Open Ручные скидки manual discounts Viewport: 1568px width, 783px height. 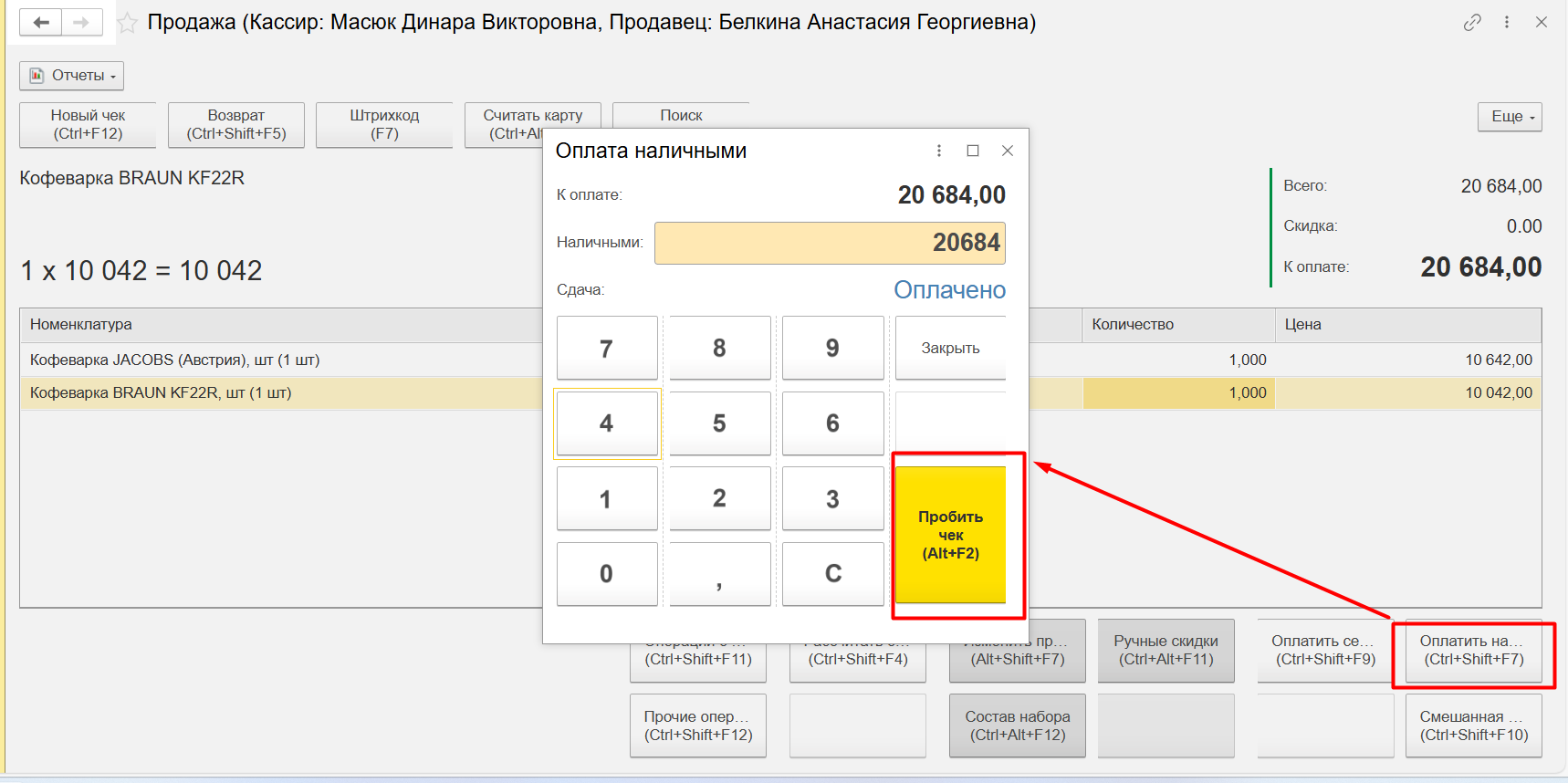pos(1166,651)
